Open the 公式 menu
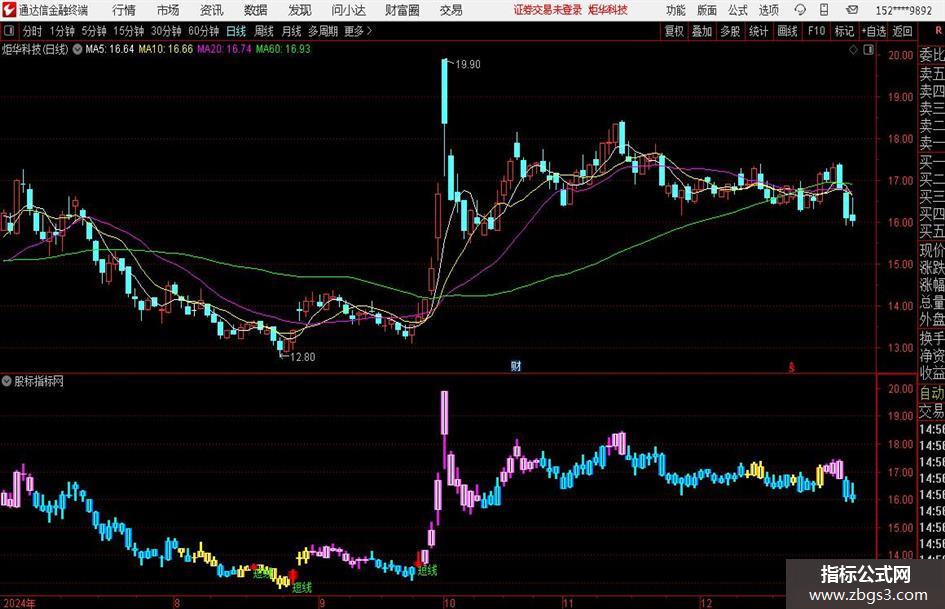This screenshot has width=945, height=609. point(738,10)
